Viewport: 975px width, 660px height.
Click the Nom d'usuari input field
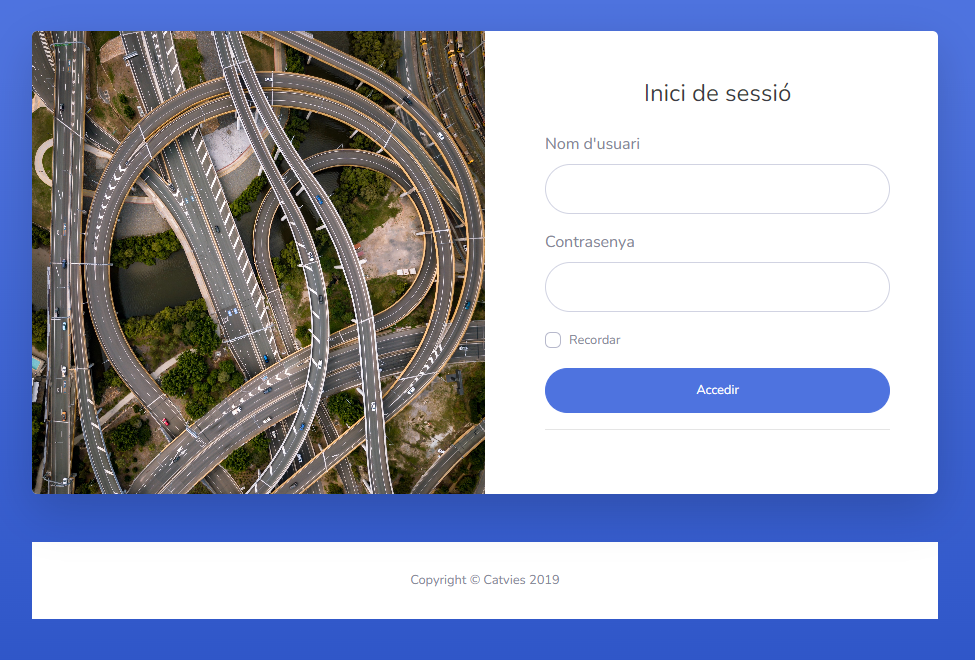click(717, 189)
